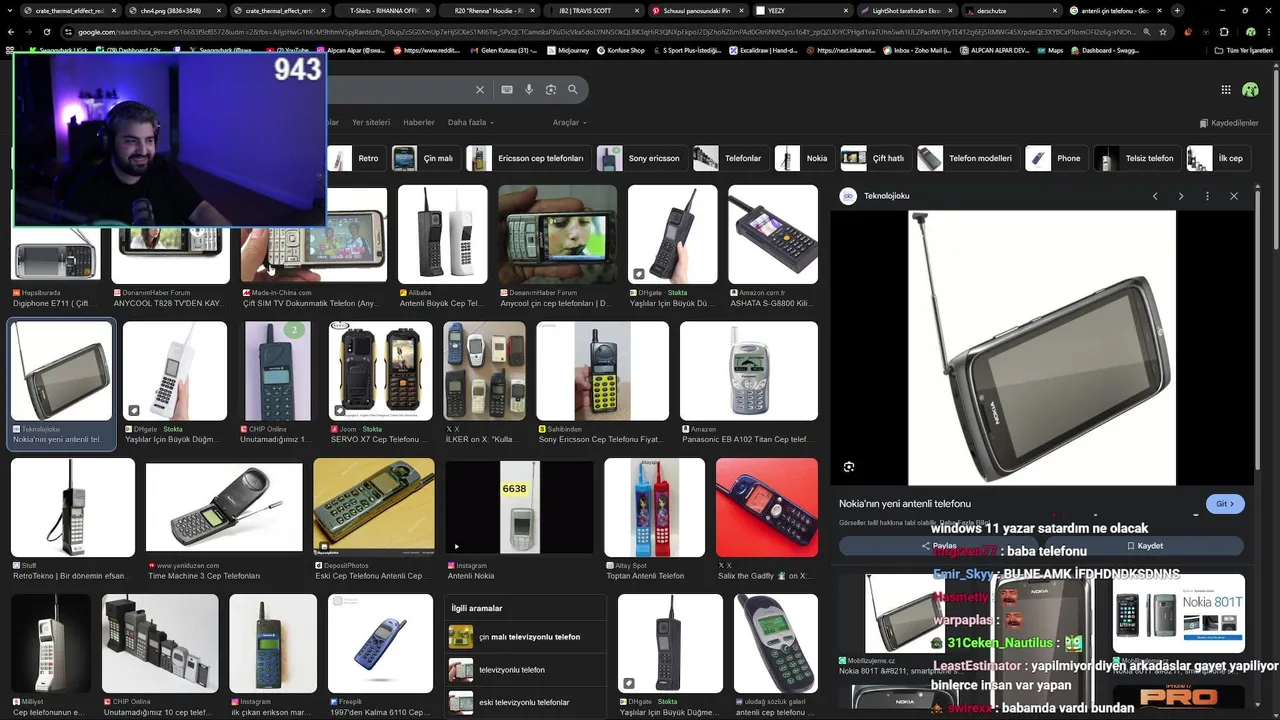Click the Paylaş share button

(x=939, y=546)
